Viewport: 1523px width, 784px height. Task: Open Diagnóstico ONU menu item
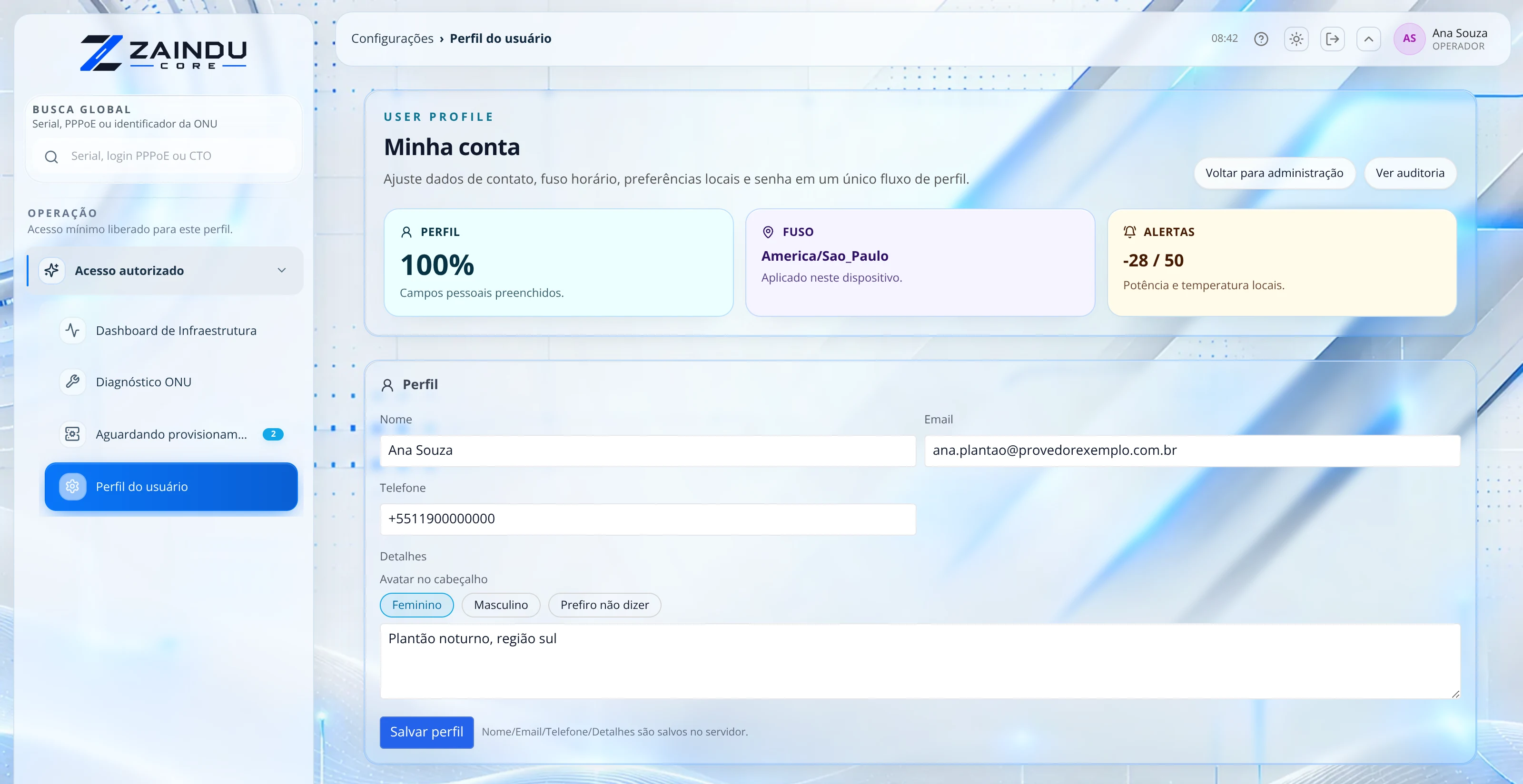(x=171, y=382)
